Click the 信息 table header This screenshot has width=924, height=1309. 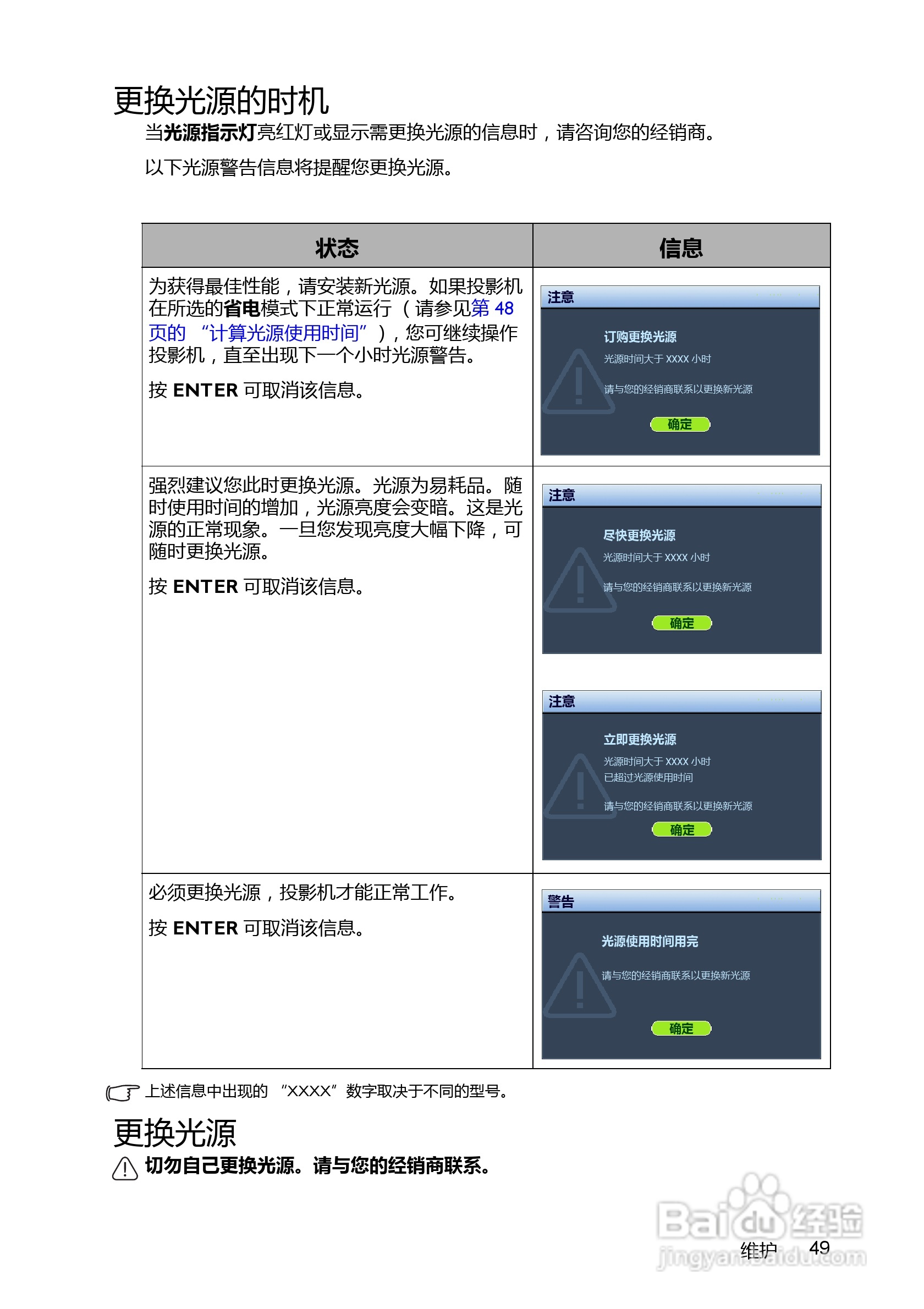(682, 249)
